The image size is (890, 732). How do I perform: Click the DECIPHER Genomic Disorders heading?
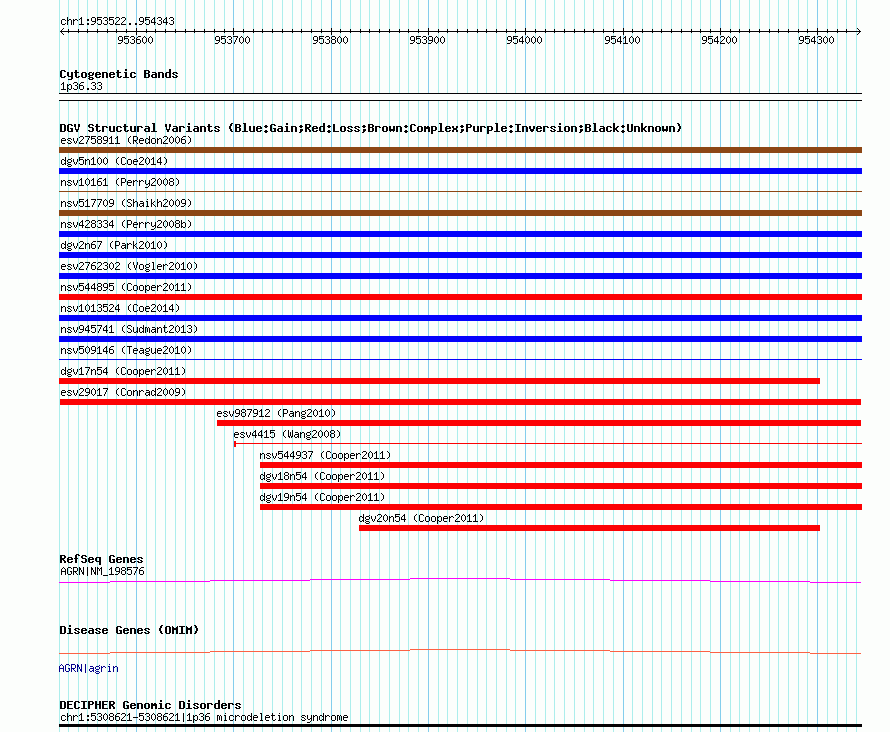tap(150, 705)
